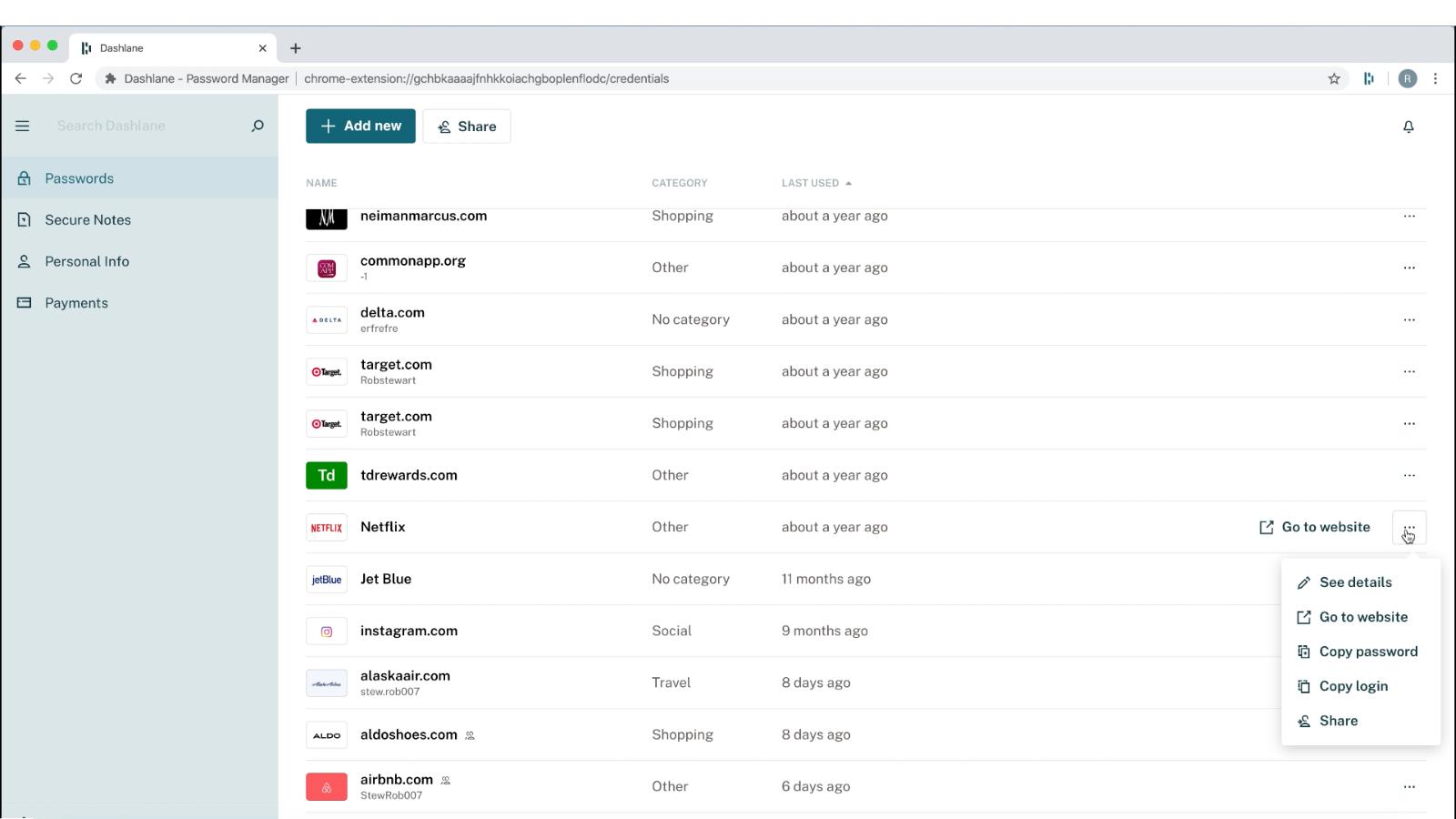Select Copy password menu item
Viewport: 1456px width, 819px height.
coord(1360,652)
